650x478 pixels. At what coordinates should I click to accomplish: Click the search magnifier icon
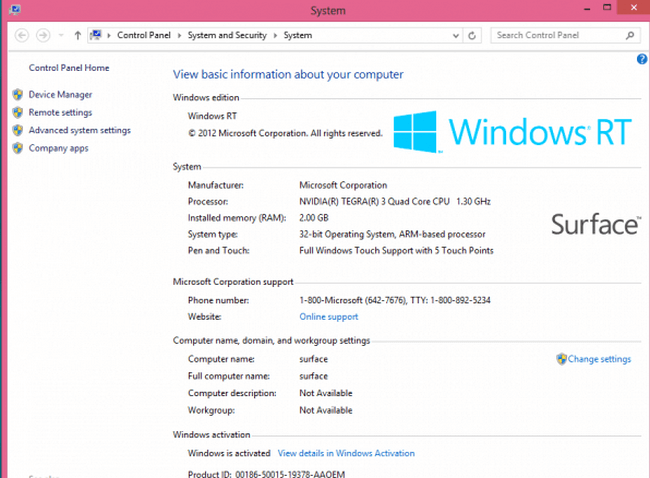click(630, 35)
